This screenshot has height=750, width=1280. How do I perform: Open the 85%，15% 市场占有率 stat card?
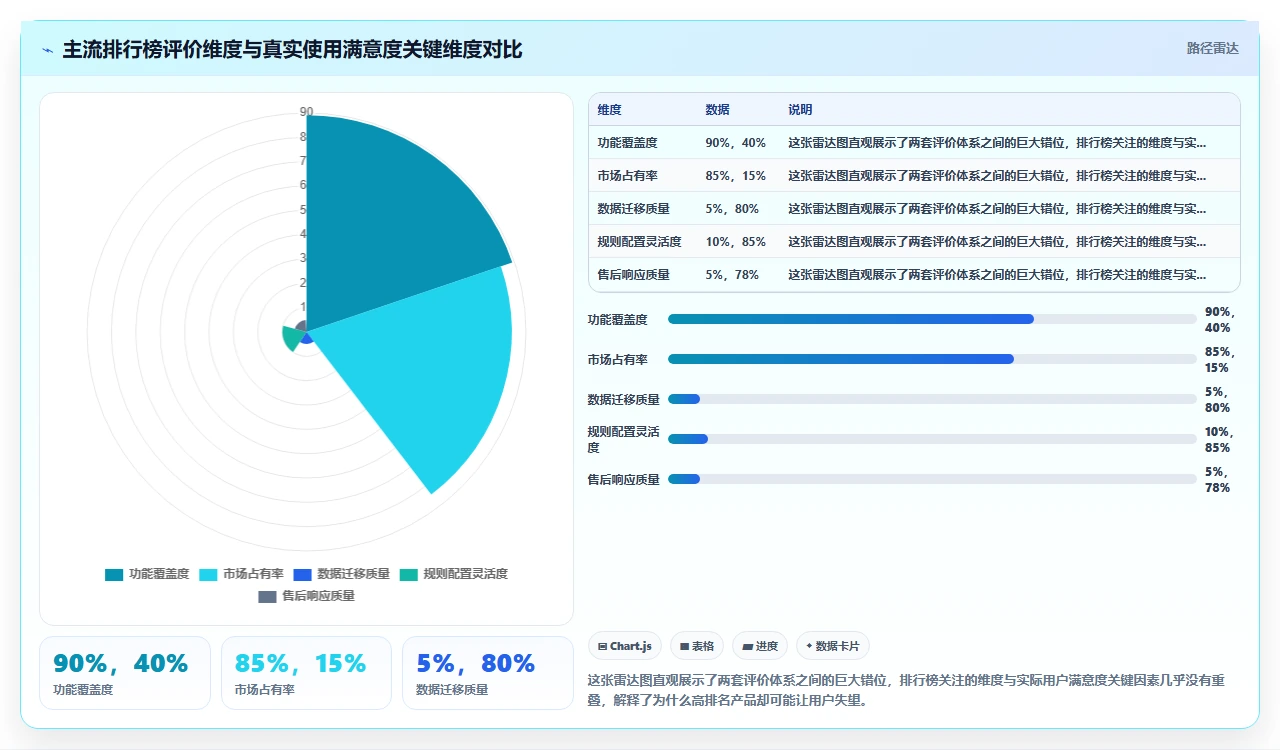(x=306, y=673)
